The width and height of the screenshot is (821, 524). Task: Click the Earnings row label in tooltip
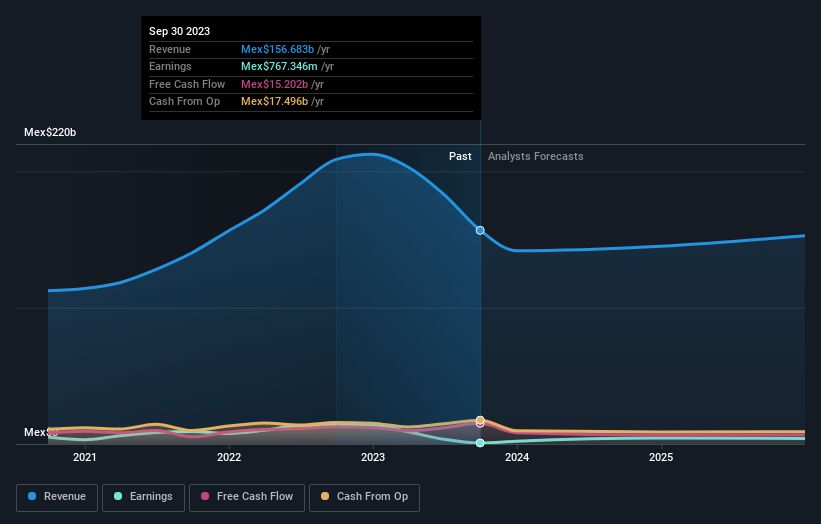170,66
